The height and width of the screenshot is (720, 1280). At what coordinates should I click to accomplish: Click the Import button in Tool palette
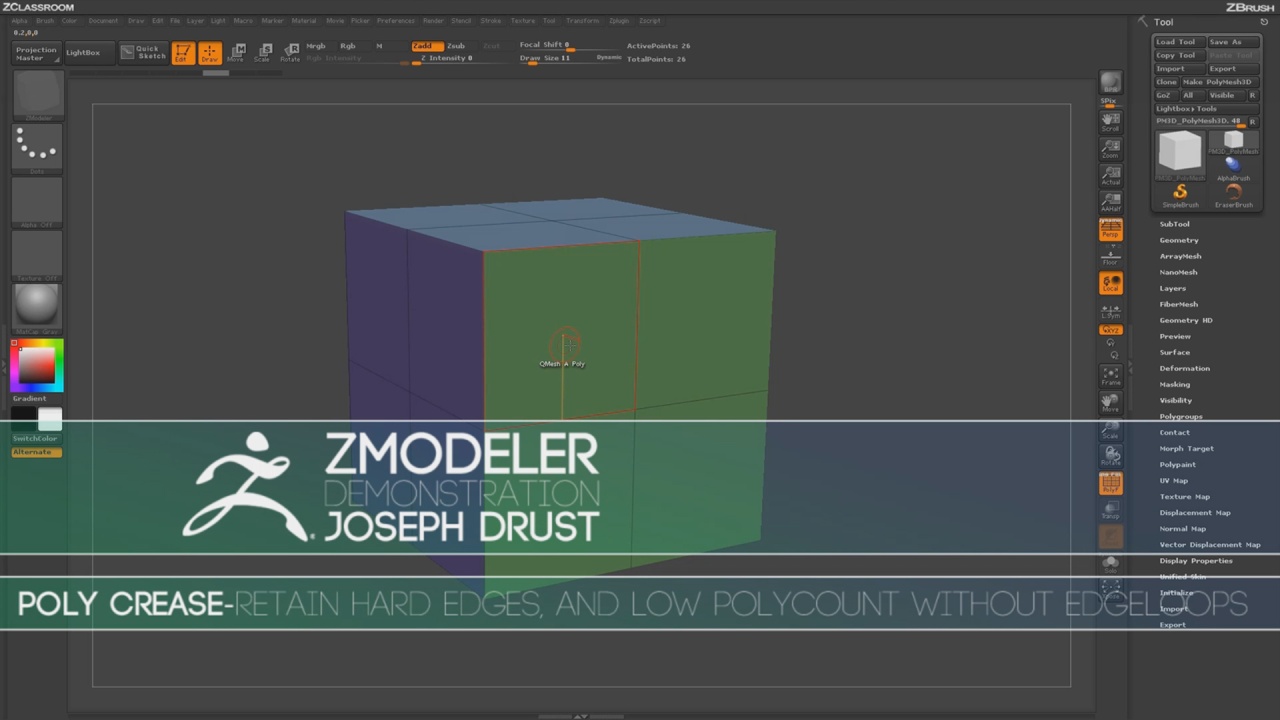pyautogui.click(x=1179, y=69)
